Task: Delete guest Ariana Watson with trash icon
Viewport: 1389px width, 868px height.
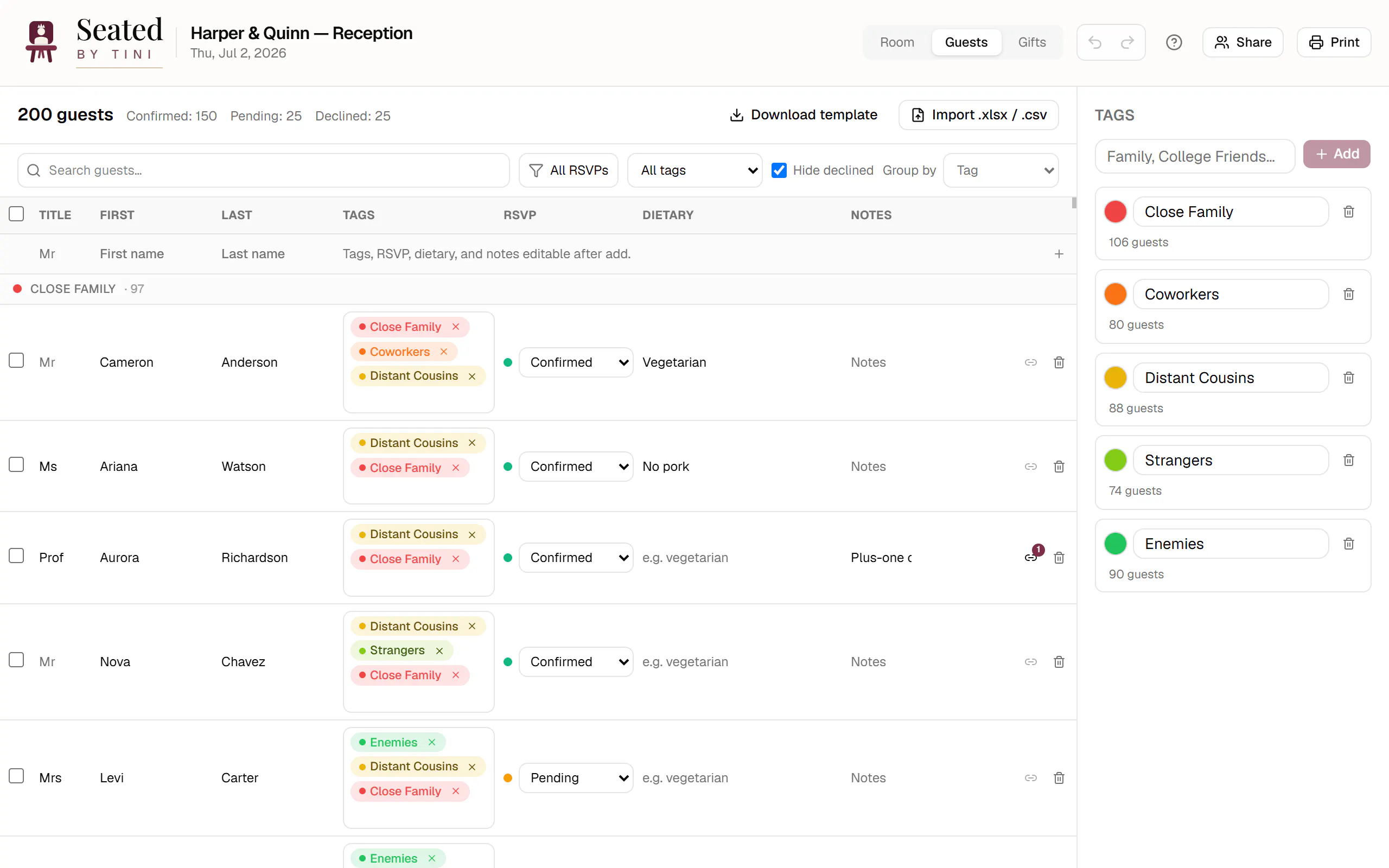Action: (1059, 467)
